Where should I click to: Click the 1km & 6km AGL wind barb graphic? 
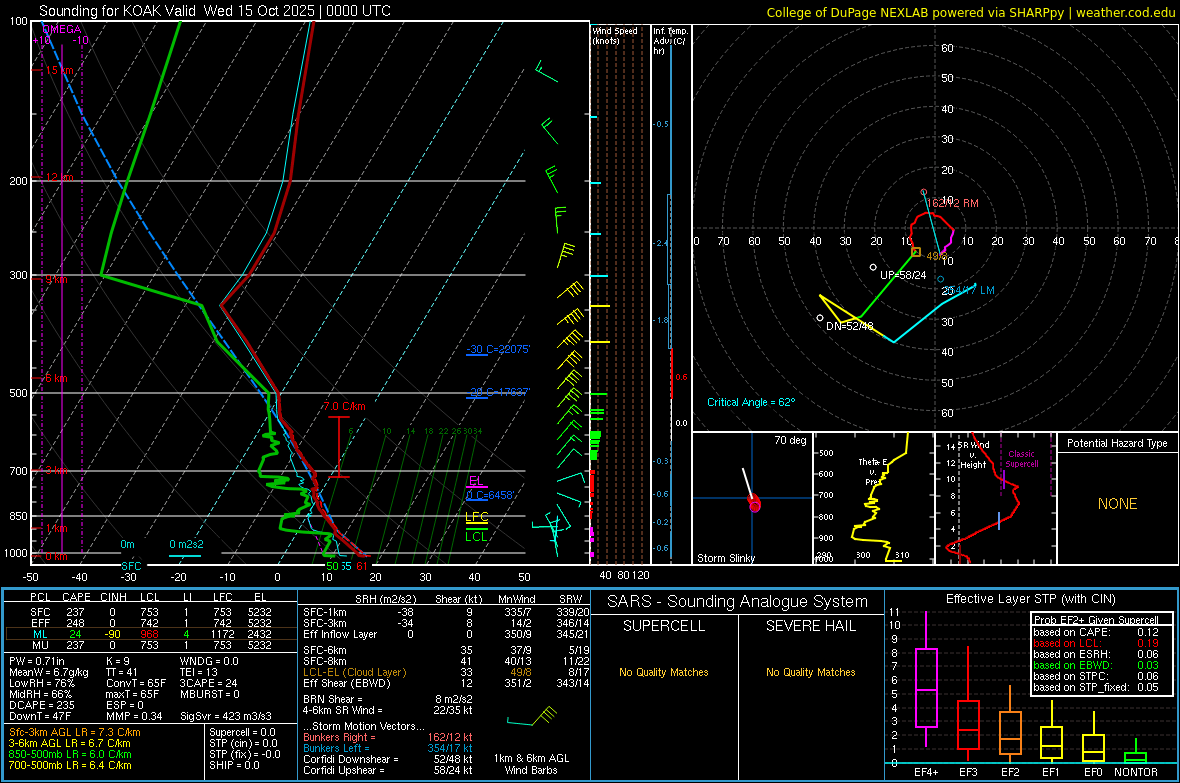[x=533, y=717]
